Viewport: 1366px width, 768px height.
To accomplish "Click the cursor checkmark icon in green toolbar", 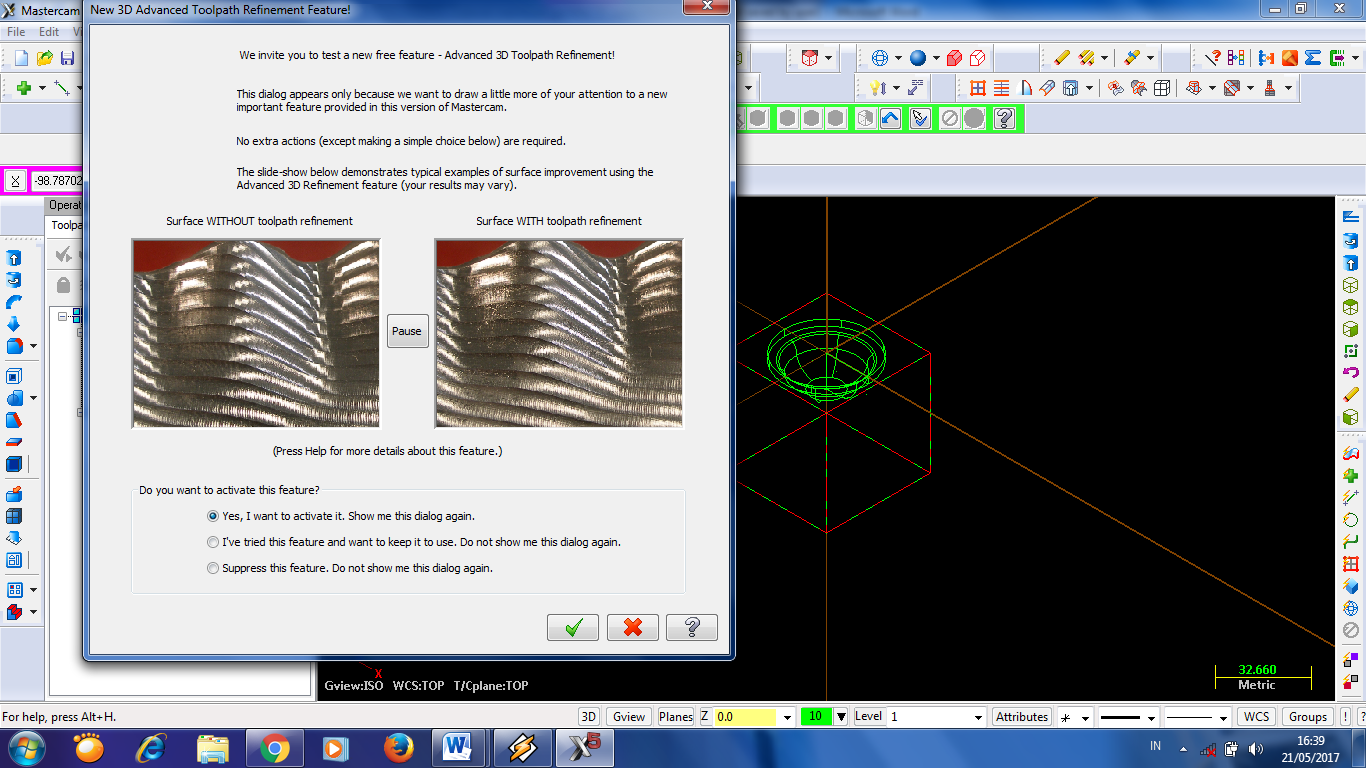I will pyautogui.click(x=921, y=119).
